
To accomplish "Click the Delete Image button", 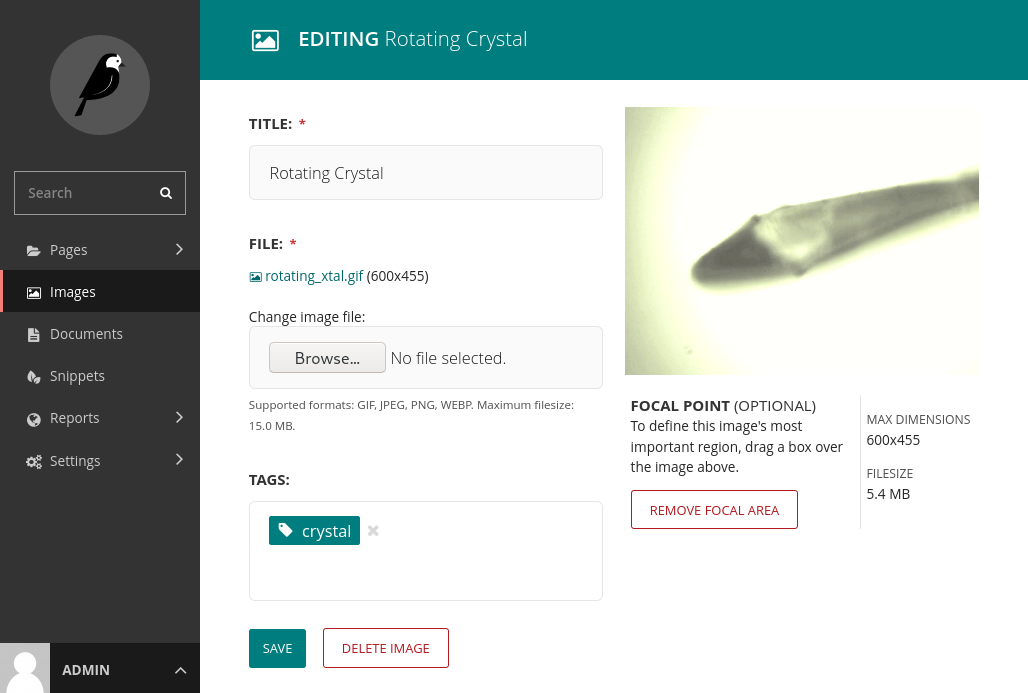I will tap(385, 648).
